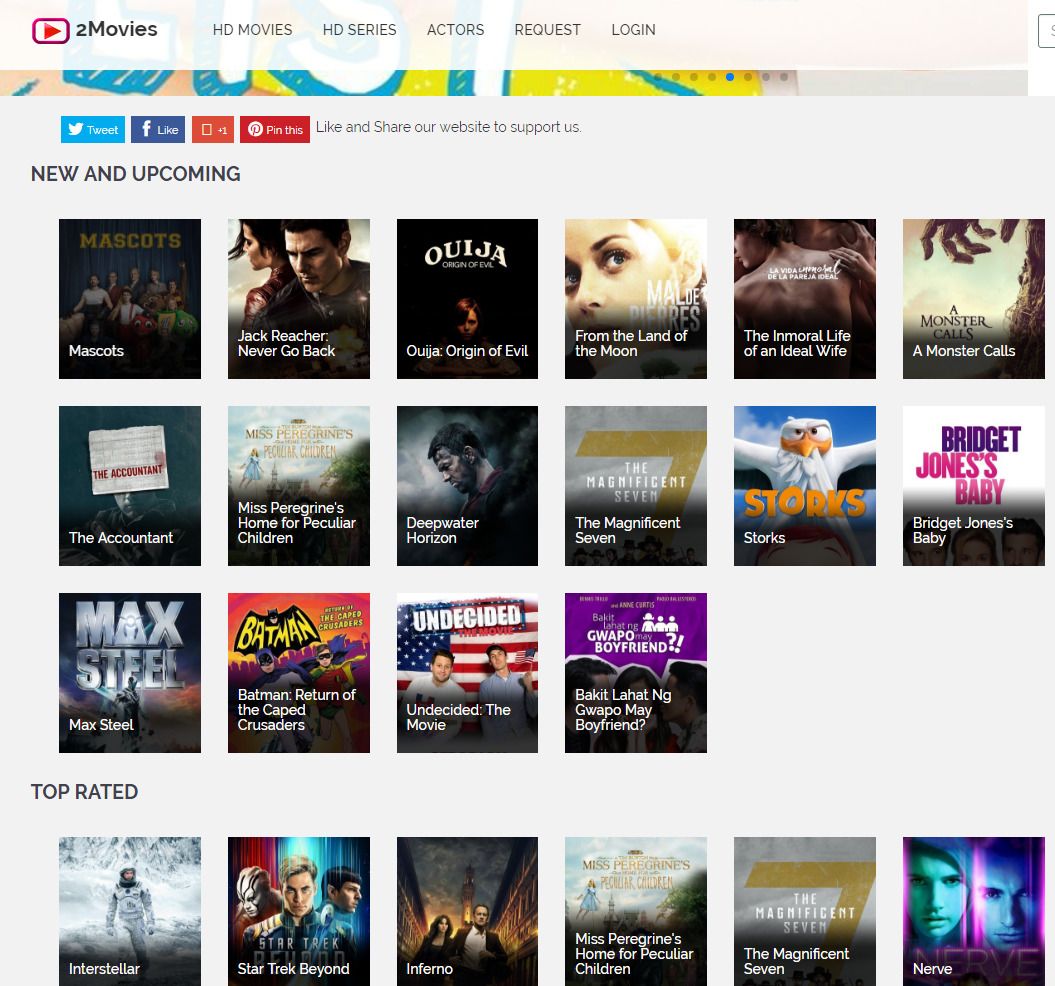Select the blue active carousel dot

(x=730, y=77)
